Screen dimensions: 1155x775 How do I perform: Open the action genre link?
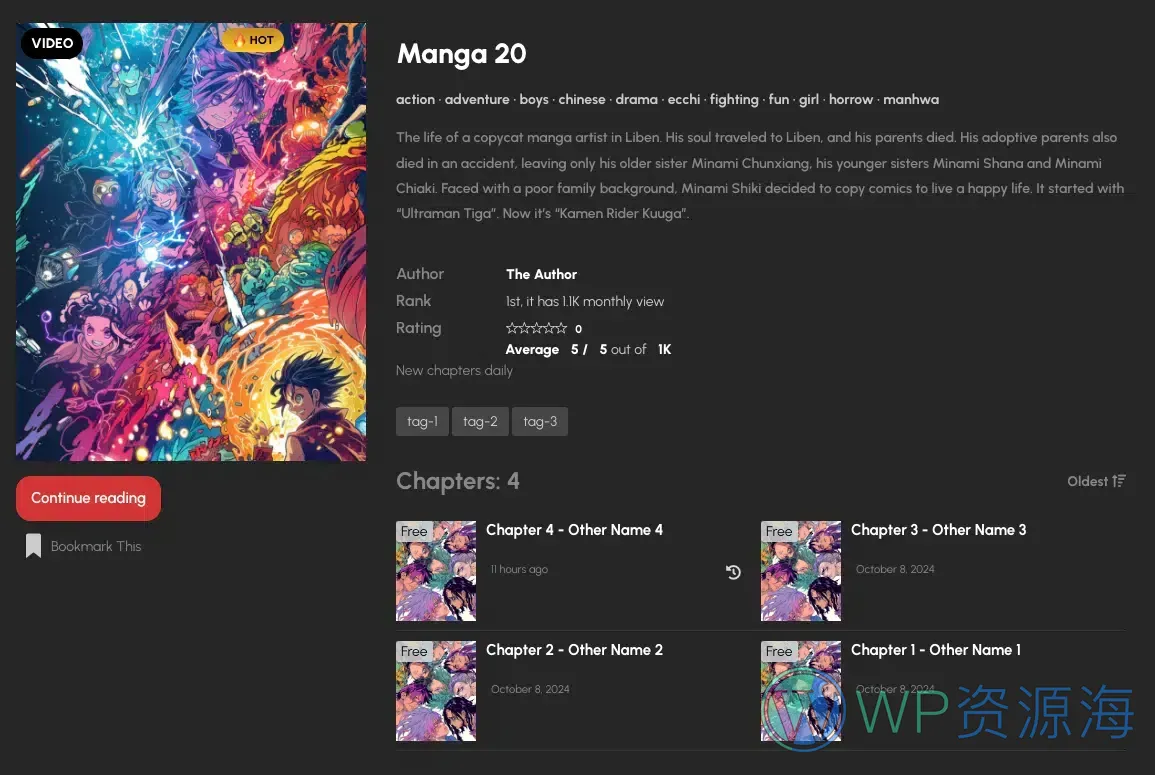(x=415, y=99)
